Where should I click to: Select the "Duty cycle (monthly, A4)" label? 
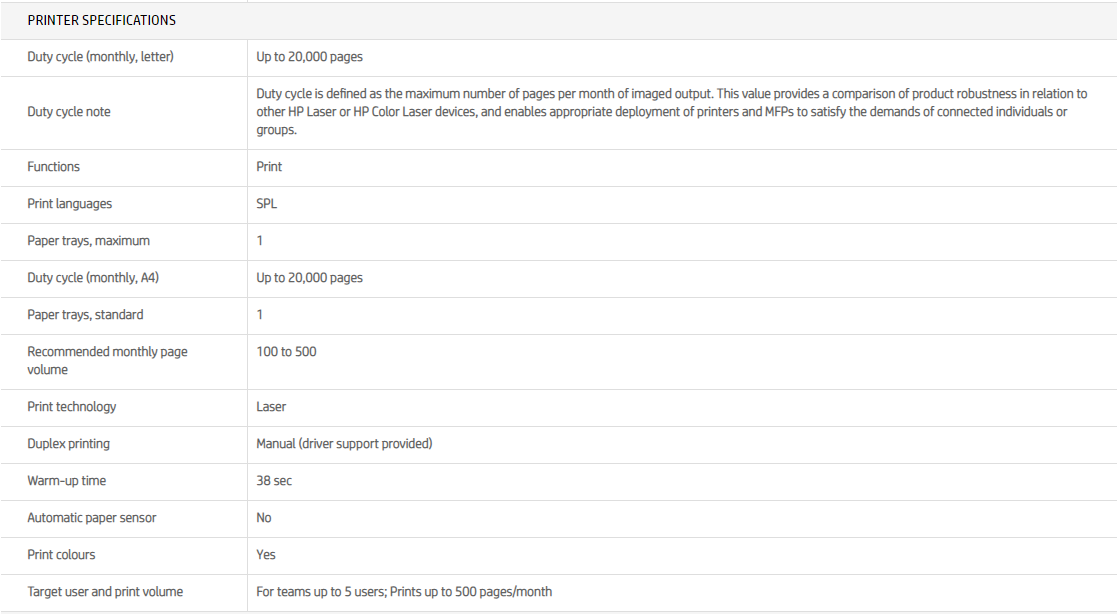coord(93,278)
